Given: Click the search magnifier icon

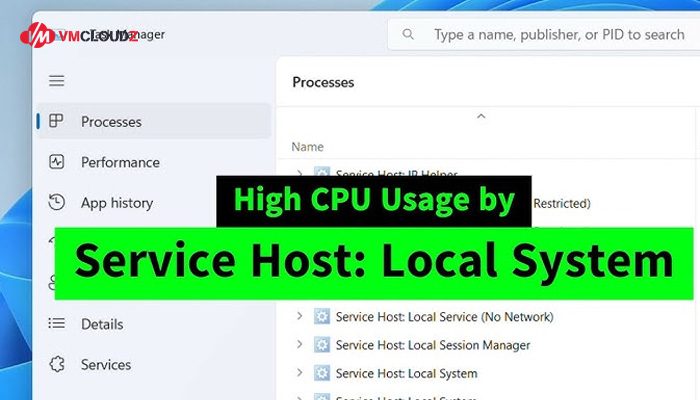Looking at the screenshot, I should [408, 34].
